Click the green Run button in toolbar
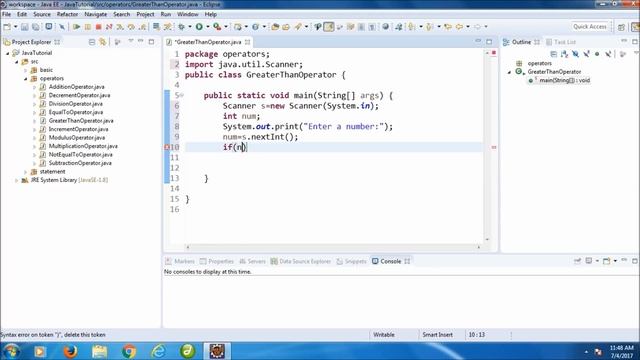 (x=199, y=27)
